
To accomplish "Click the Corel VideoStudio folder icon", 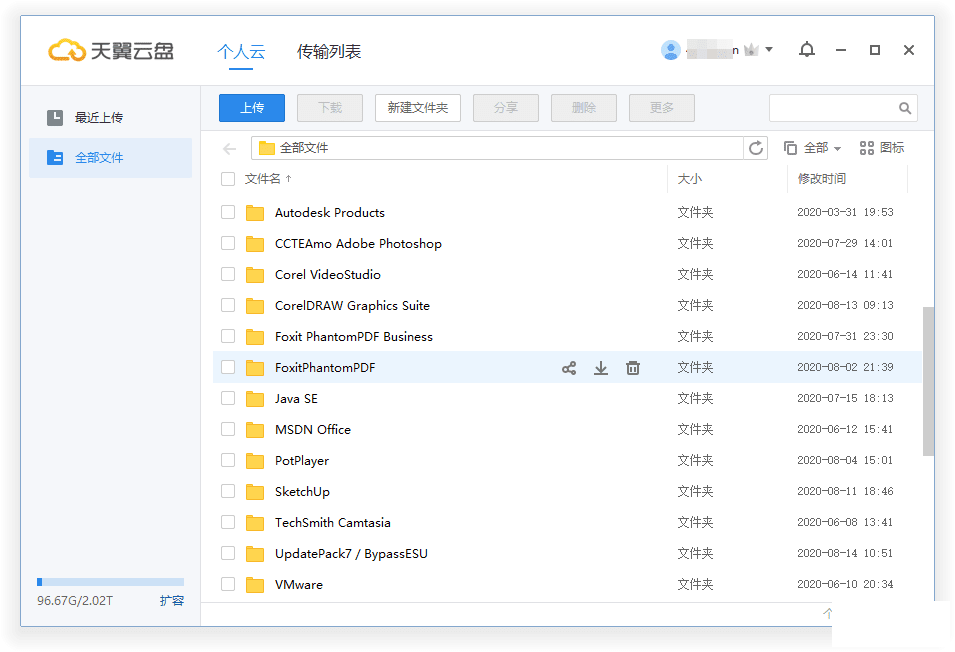I will [255, 275].
